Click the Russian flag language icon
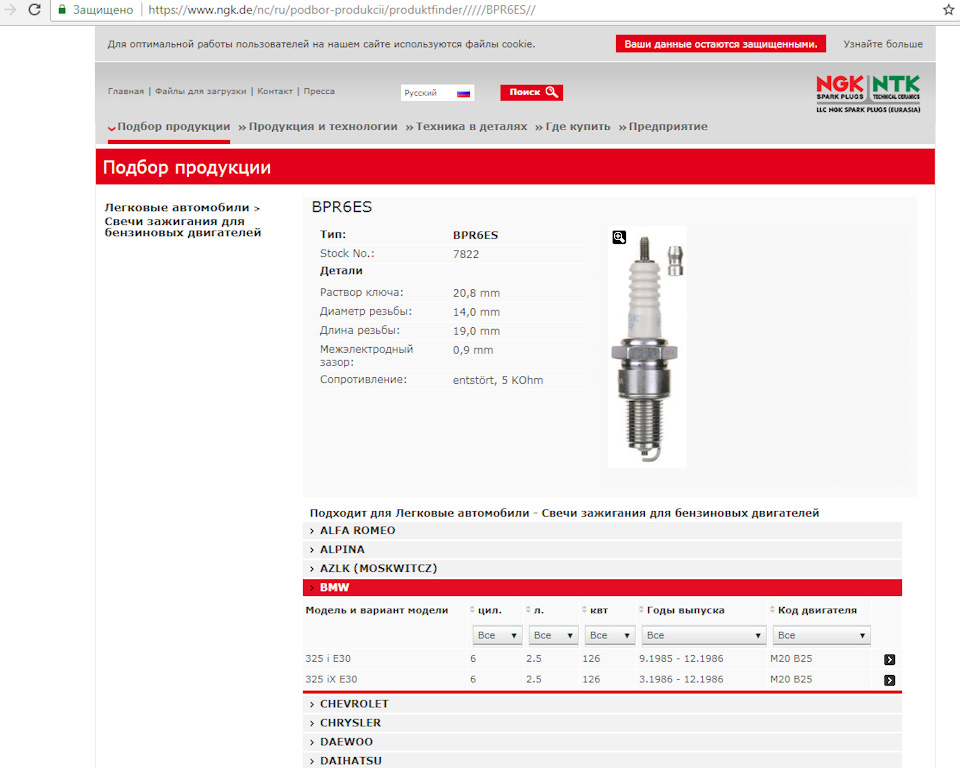This screenshot has width=960, height=768. pyautogui.click(x=463, y=93)
